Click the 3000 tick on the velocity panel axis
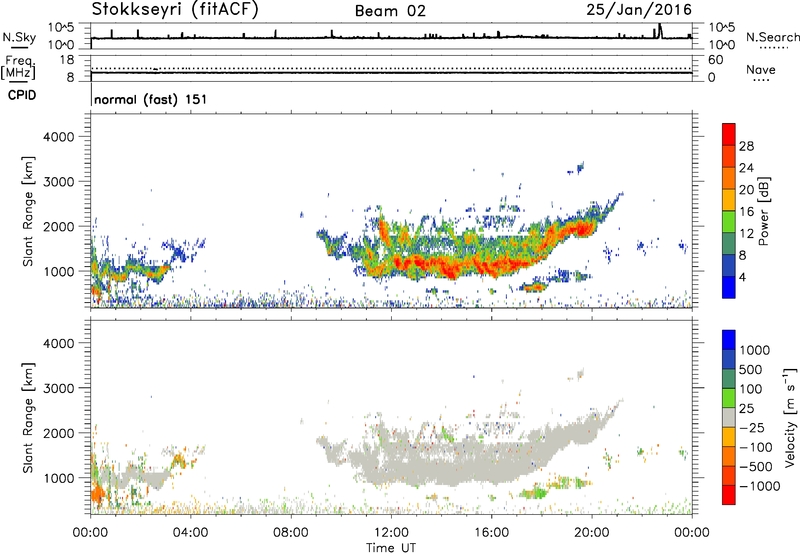 coord(58,388)
